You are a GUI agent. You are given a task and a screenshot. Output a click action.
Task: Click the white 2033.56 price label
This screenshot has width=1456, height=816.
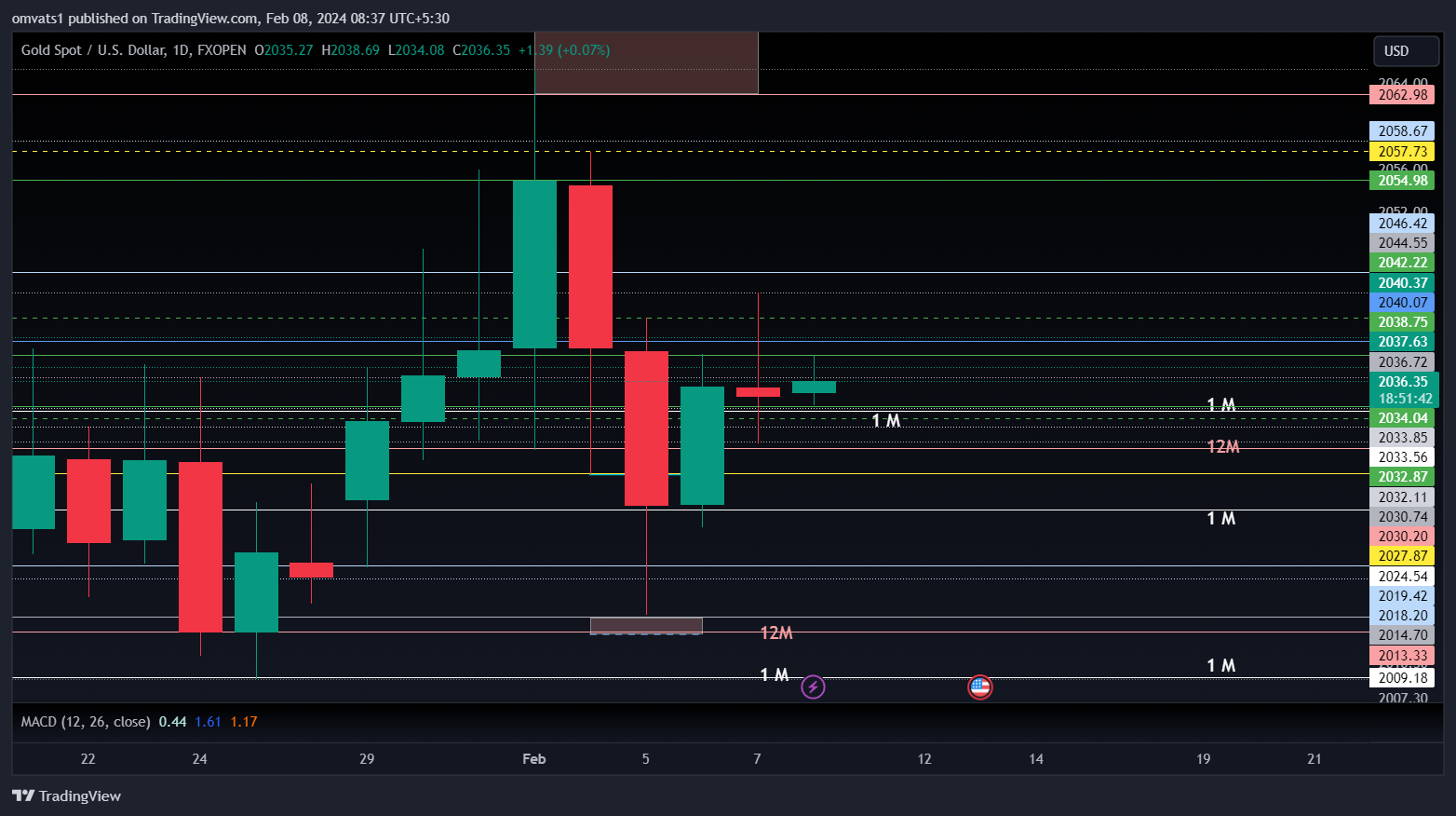click(x=1402, y=457)
